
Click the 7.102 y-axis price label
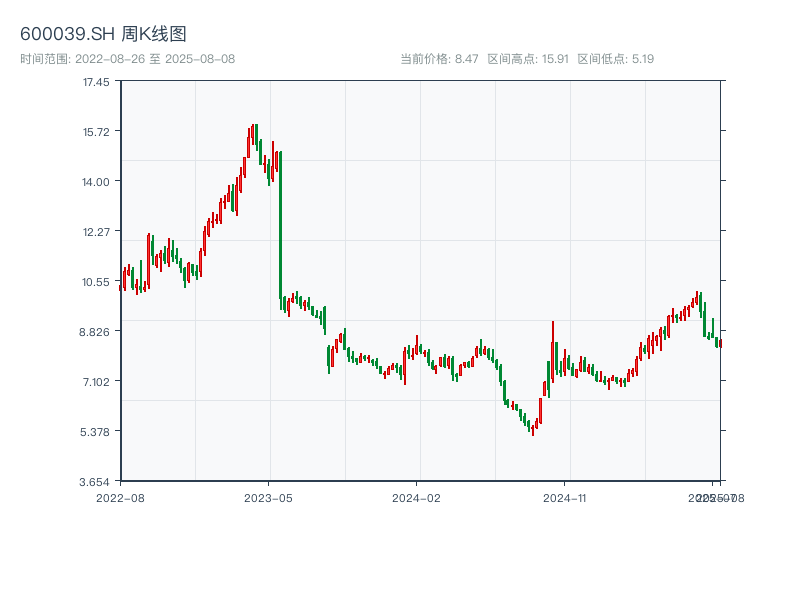click(x=96, y=382)
